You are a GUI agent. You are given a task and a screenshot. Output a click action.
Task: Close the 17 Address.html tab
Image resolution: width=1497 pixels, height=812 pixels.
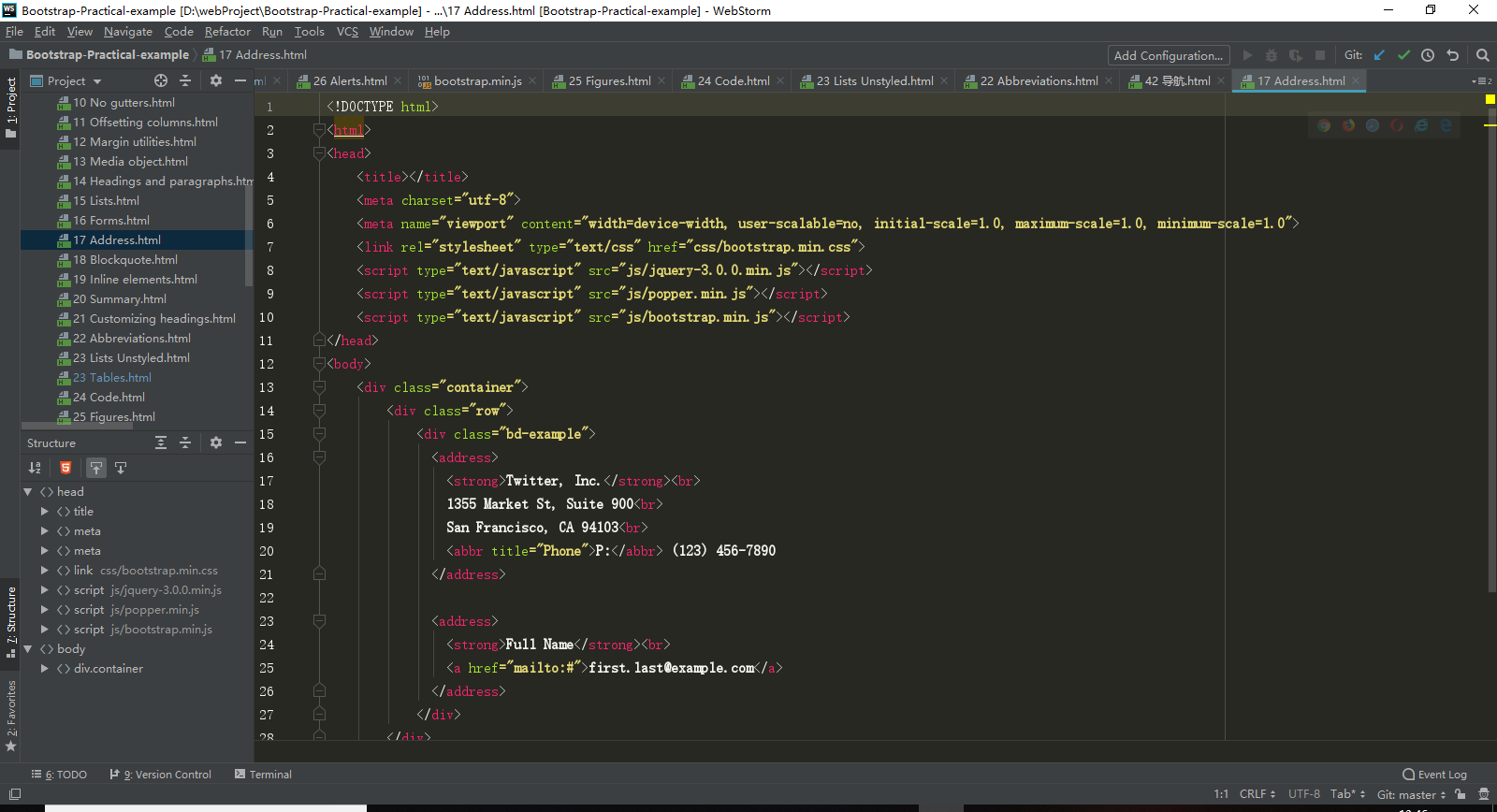pos(1356,81)
